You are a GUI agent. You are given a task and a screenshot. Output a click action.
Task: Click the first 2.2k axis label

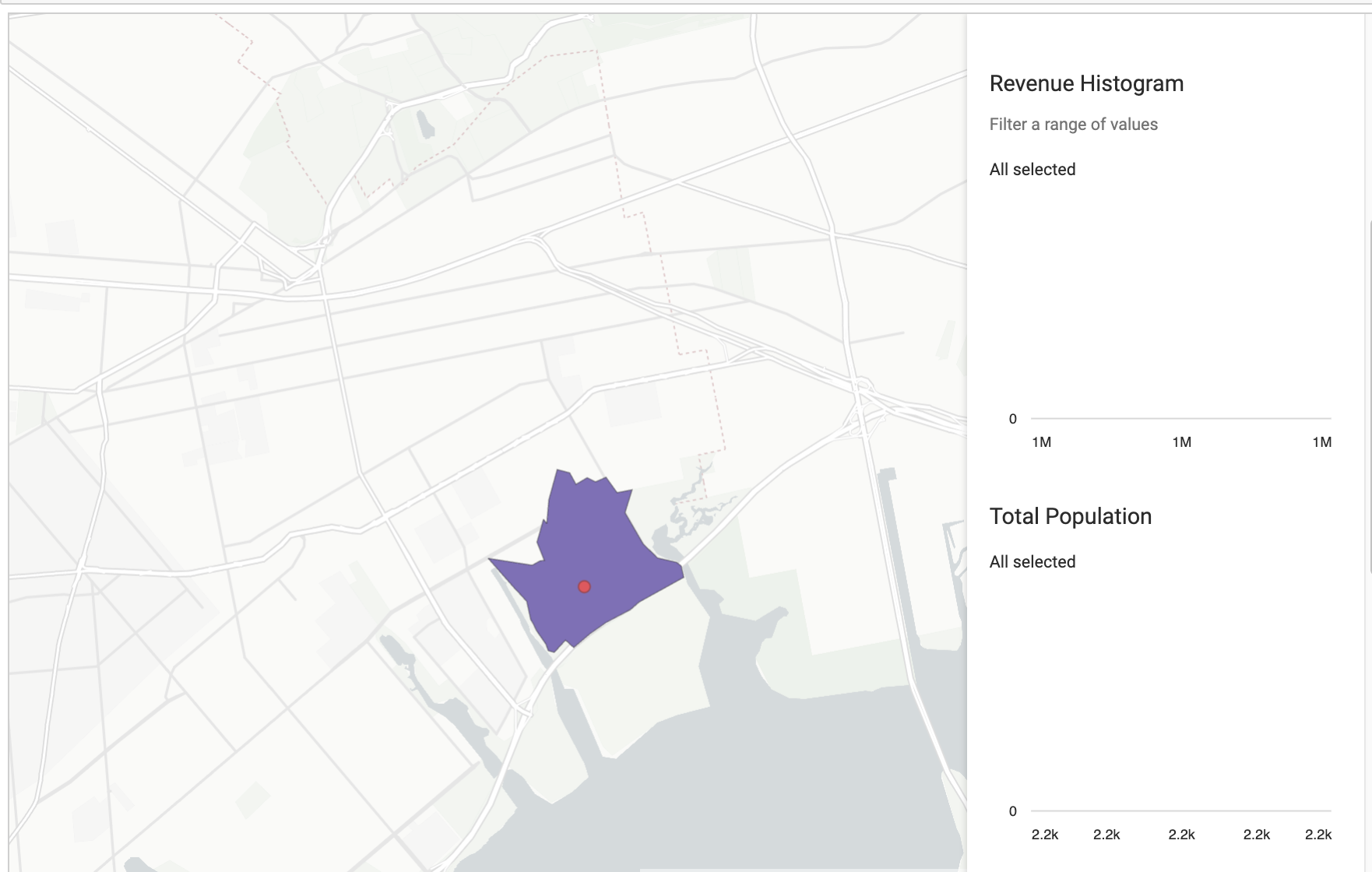point(1043,835)
